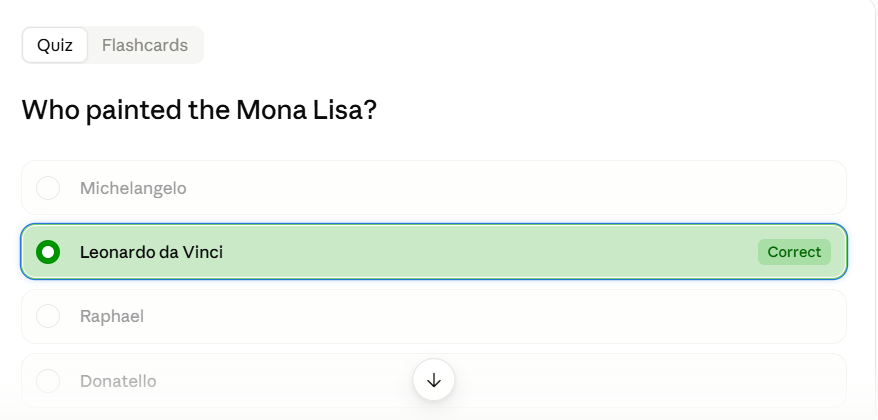Select the Leonardo da Vinci radio button
The height and width of the screenshot is (420, 878).
tap(48, 252)
